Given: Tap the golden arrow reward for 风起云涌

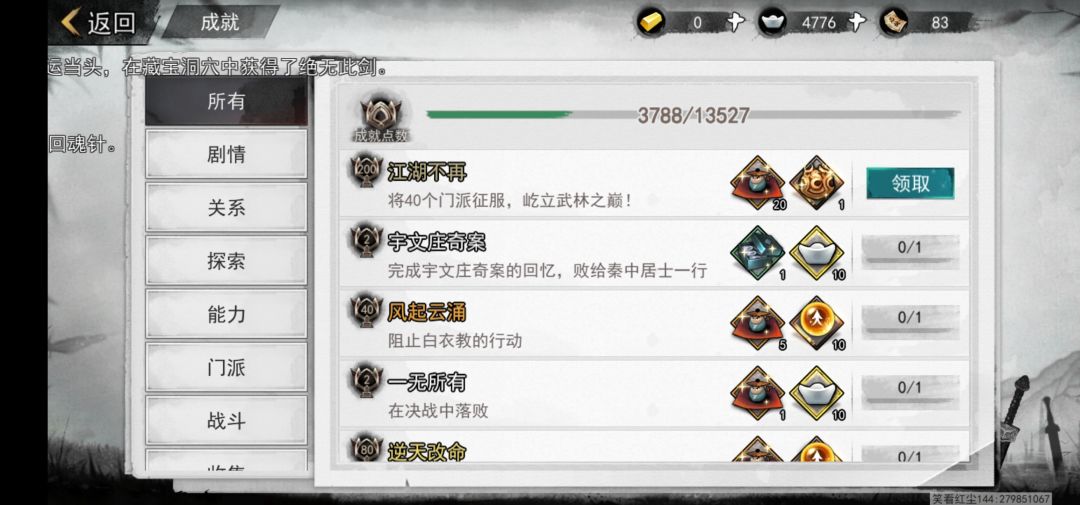Looking at the screenshot, I should (817, 322).
